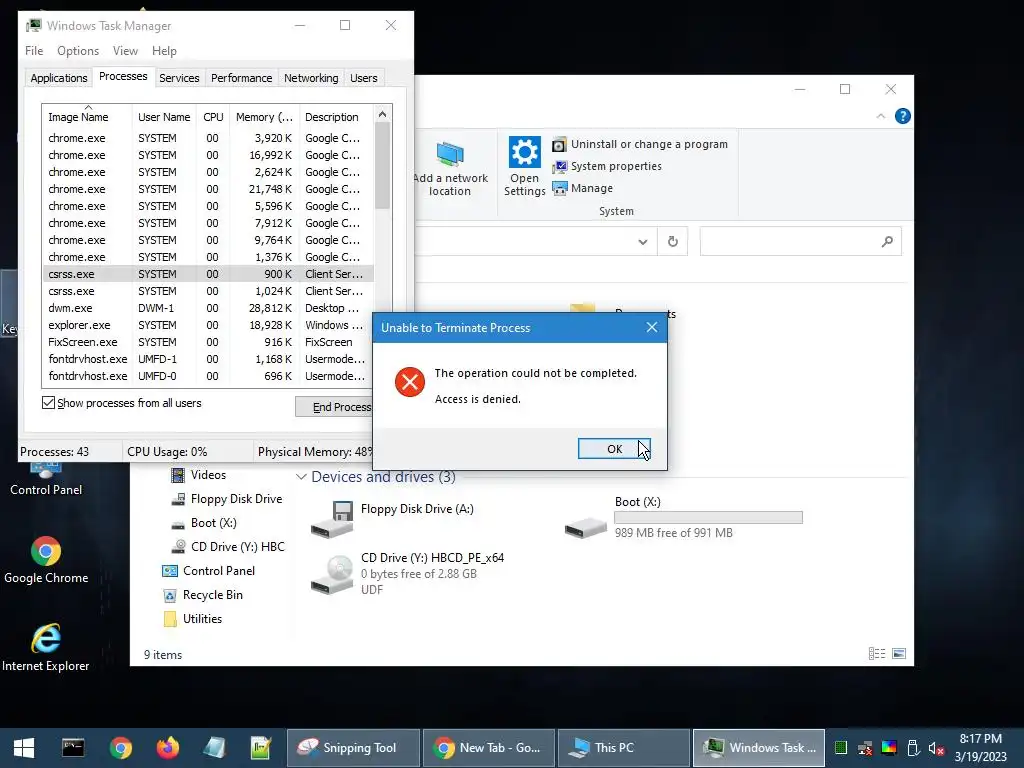Sort processes by User Name column
This screenshot has height=768, width=1024.
(x=164, y=117)
